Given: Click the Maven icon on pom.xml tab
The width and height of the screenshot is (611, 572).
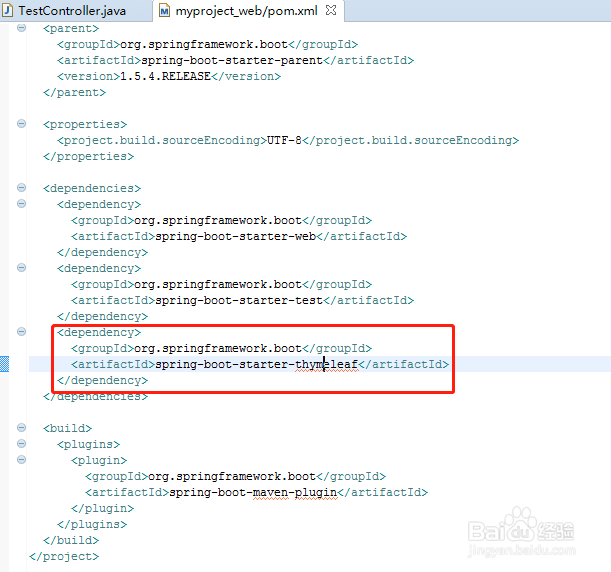Looking at the screenshot, I should coord(165,11).
